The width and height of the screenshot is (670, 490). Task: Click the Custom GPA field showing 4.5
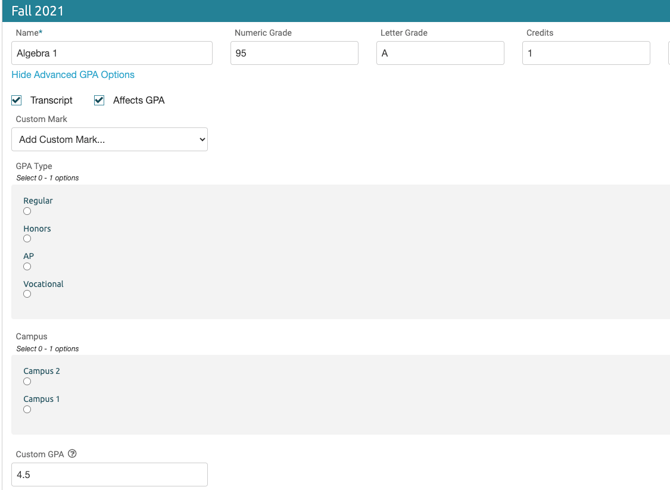(x=109, y=475)
